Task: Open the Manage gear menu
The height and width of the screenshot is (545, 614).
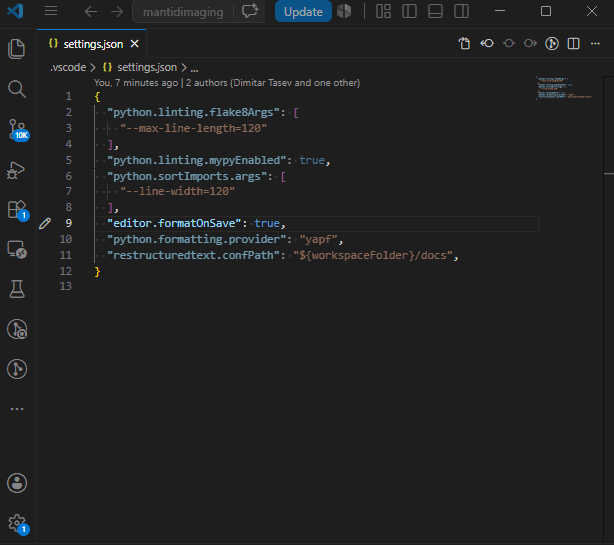Action: pyautogui.click(x=18, y=524)
